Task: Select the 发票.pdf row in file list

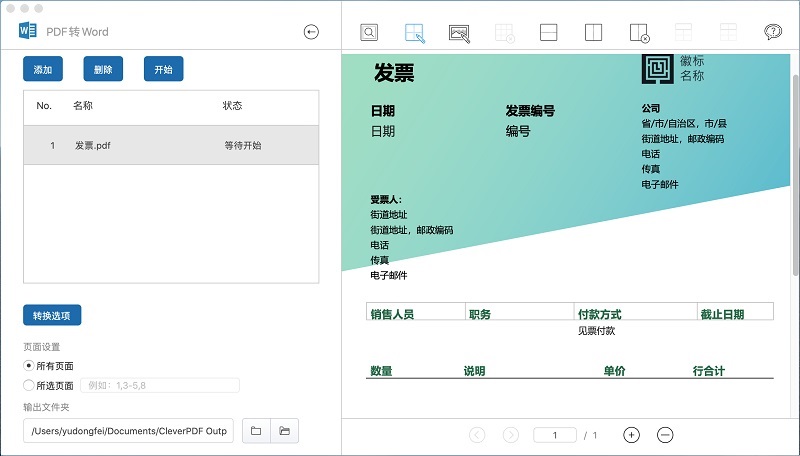Action: tap(171, 145)
